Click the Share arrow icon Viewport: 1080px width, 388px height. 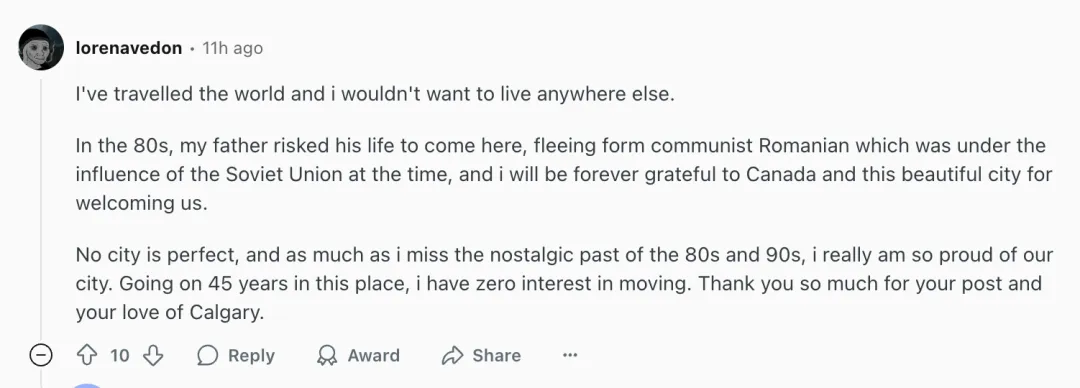coord(452,356)
